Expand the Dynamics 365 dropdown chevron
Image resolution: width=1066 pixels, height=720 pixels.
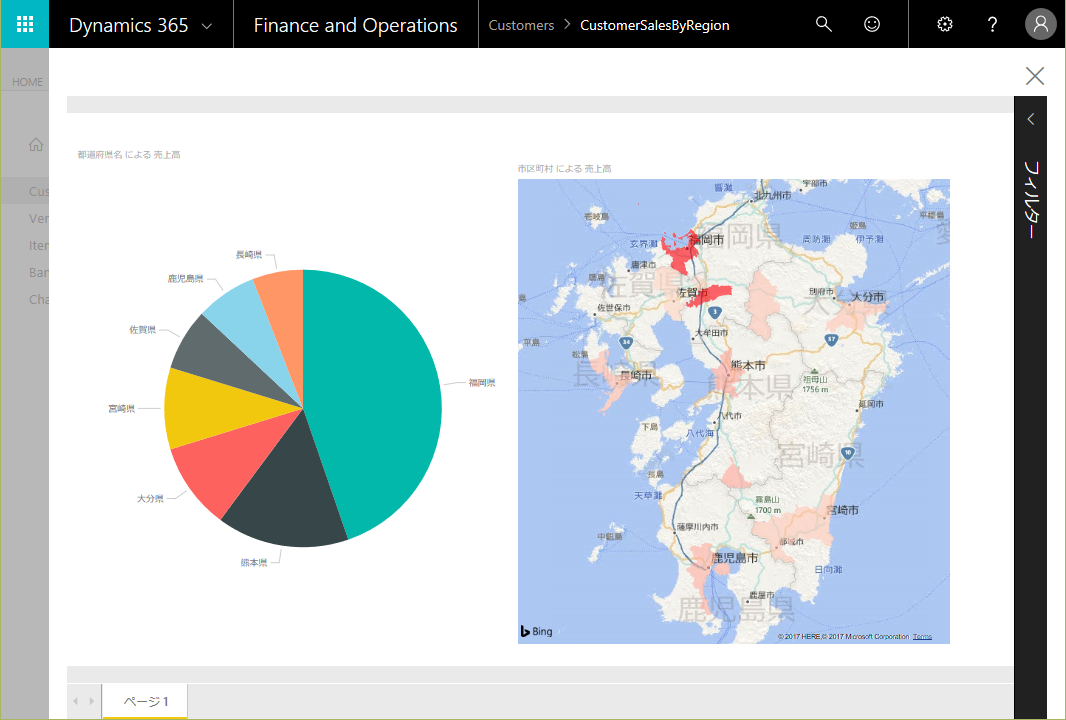tap(207, 27)
